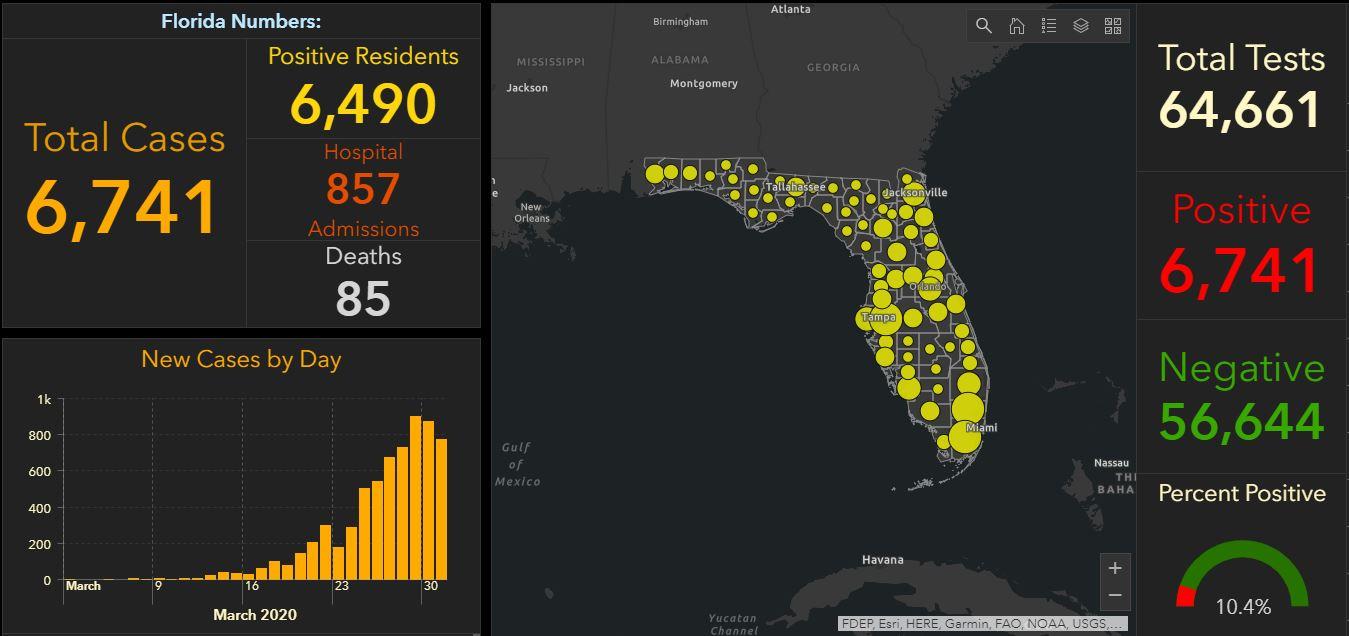
Task: Select the March 30 bar in chart
Action: pos(428,500)
